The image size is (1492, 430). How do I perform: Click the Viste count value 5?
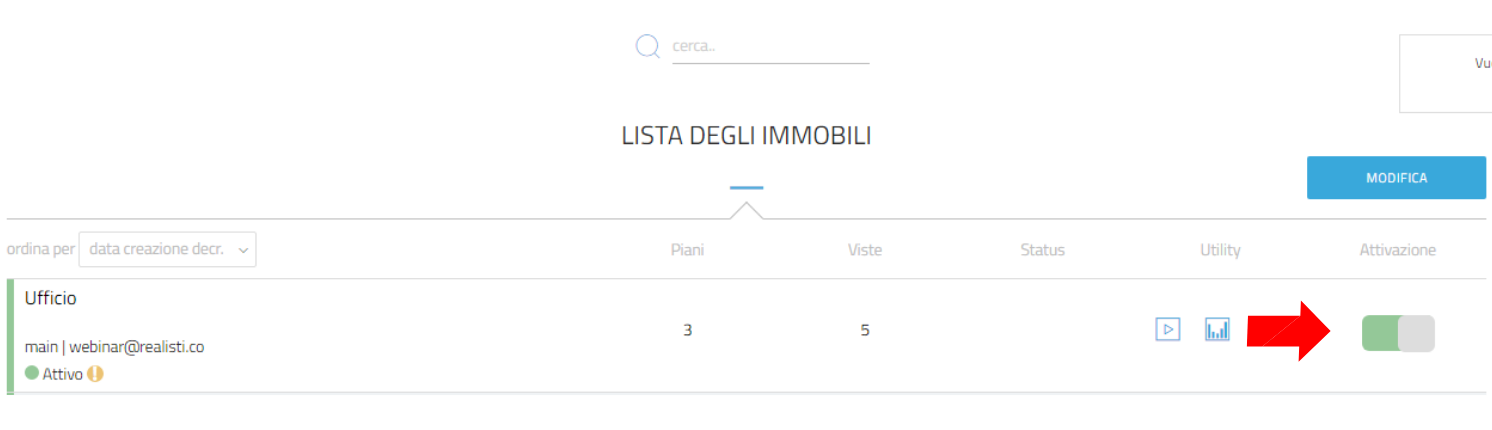click(865, 329)
